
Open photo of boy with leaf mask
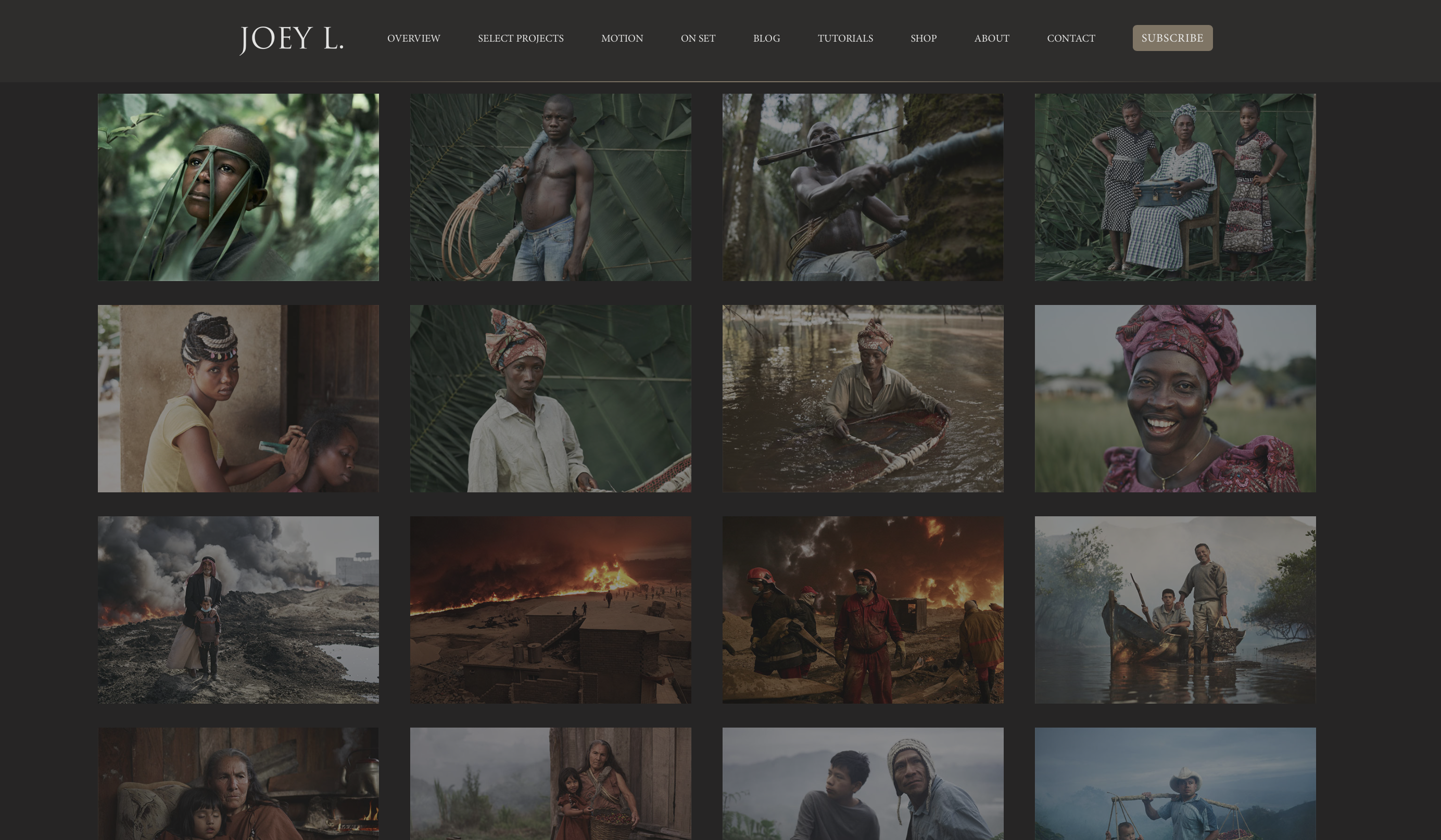pos(238,187)
